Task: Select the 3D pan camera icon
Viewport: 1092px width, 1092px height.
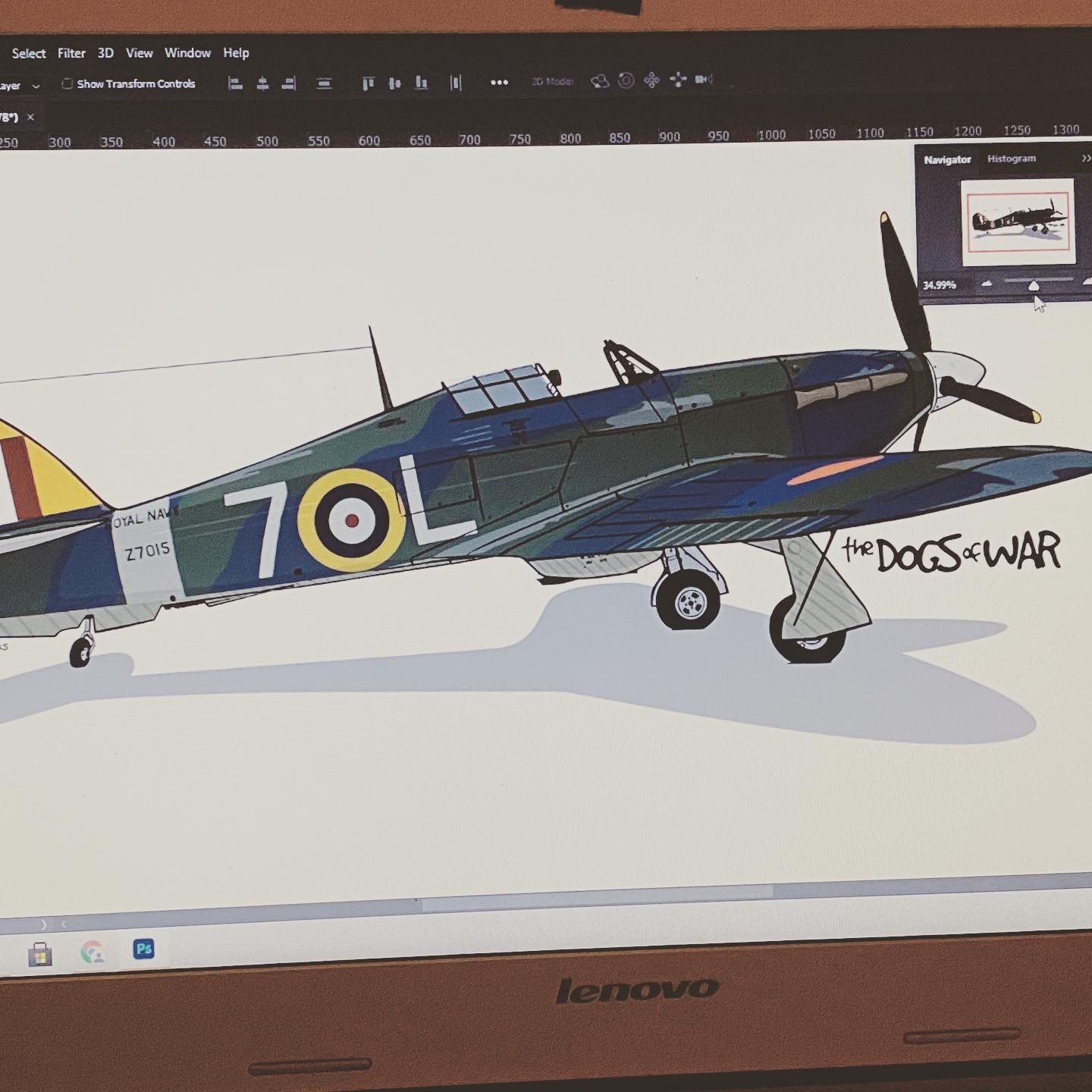Action: (651, 80)
